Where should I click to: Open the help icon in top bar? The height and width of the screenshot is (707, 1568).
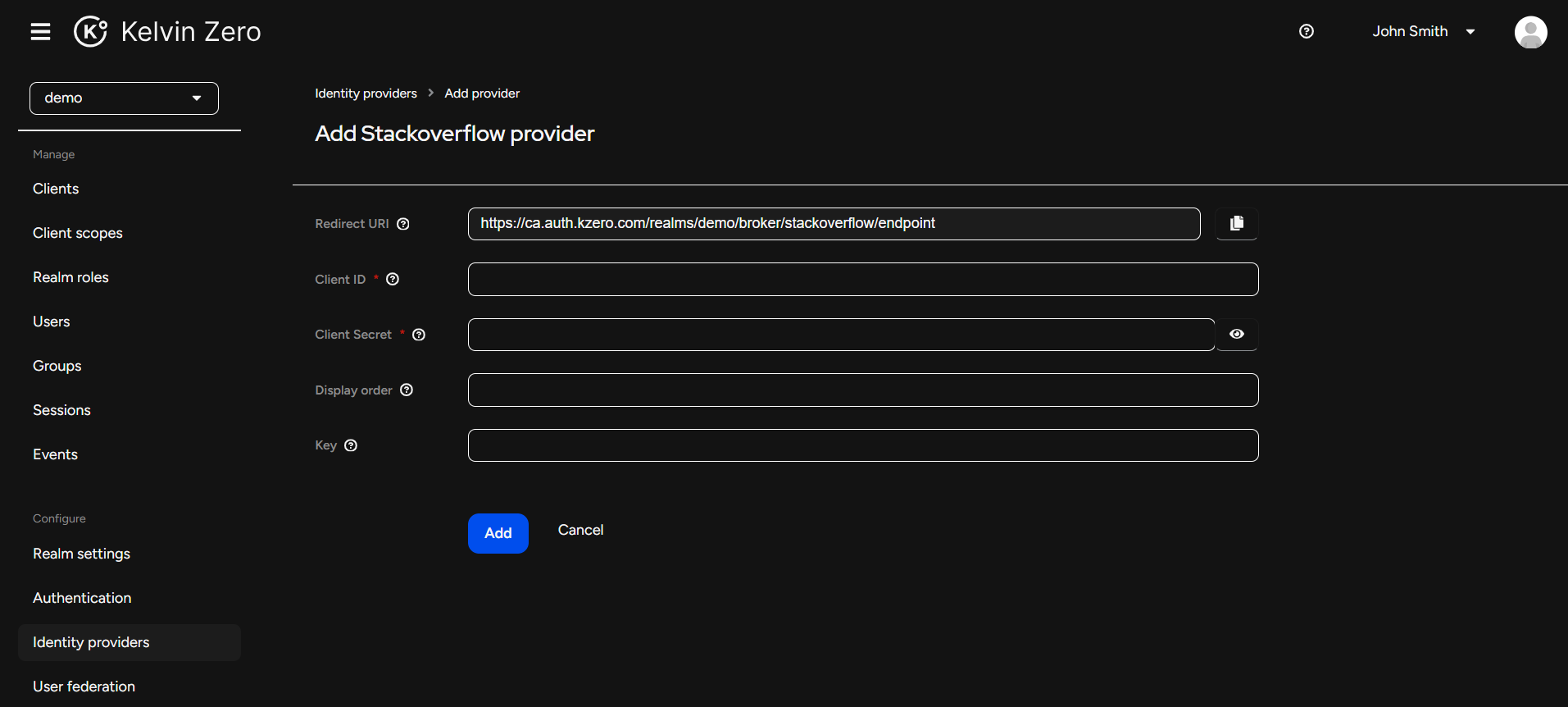click(x=1307, y=31)
